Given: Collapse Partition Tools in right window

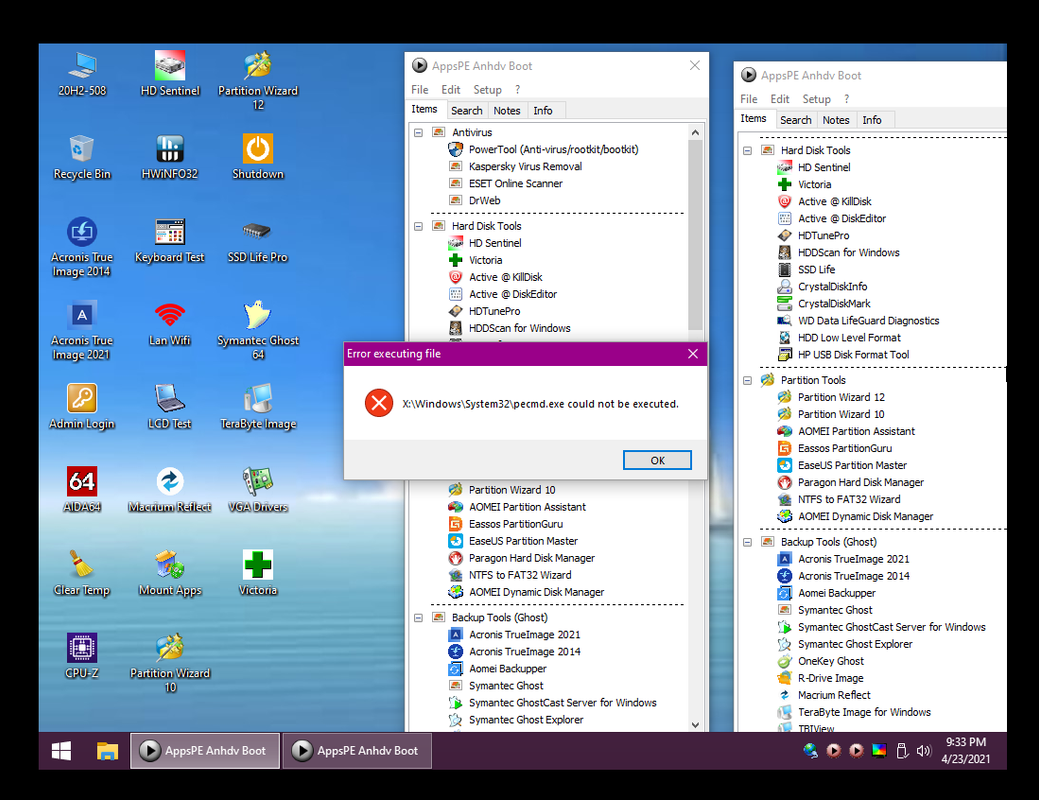Looking at the screenshot, I should coord(747,380).
